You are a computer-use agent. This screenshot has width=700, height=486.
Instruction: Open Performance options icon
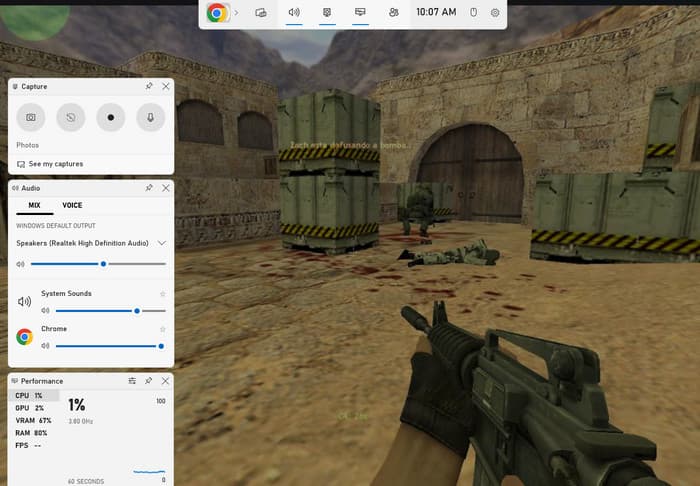(132, 381)
